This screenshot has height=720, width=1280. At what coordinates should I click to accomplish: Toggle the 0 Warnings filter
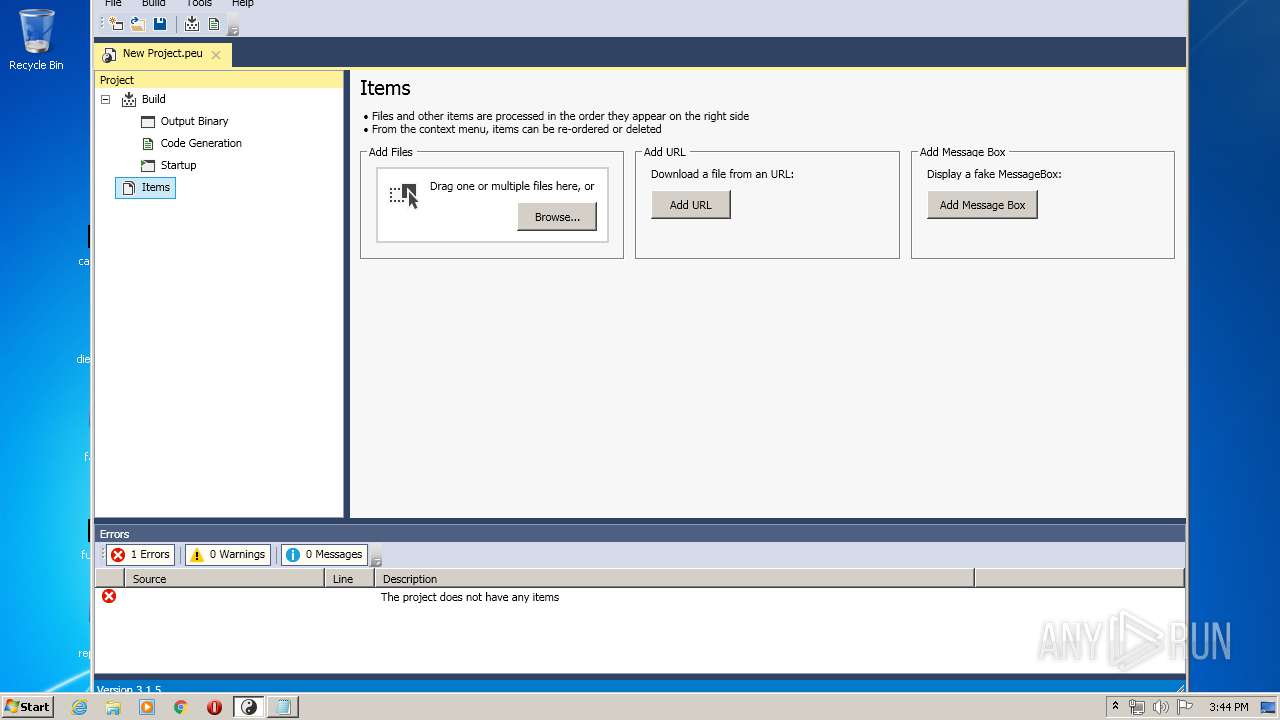(228, 555)
